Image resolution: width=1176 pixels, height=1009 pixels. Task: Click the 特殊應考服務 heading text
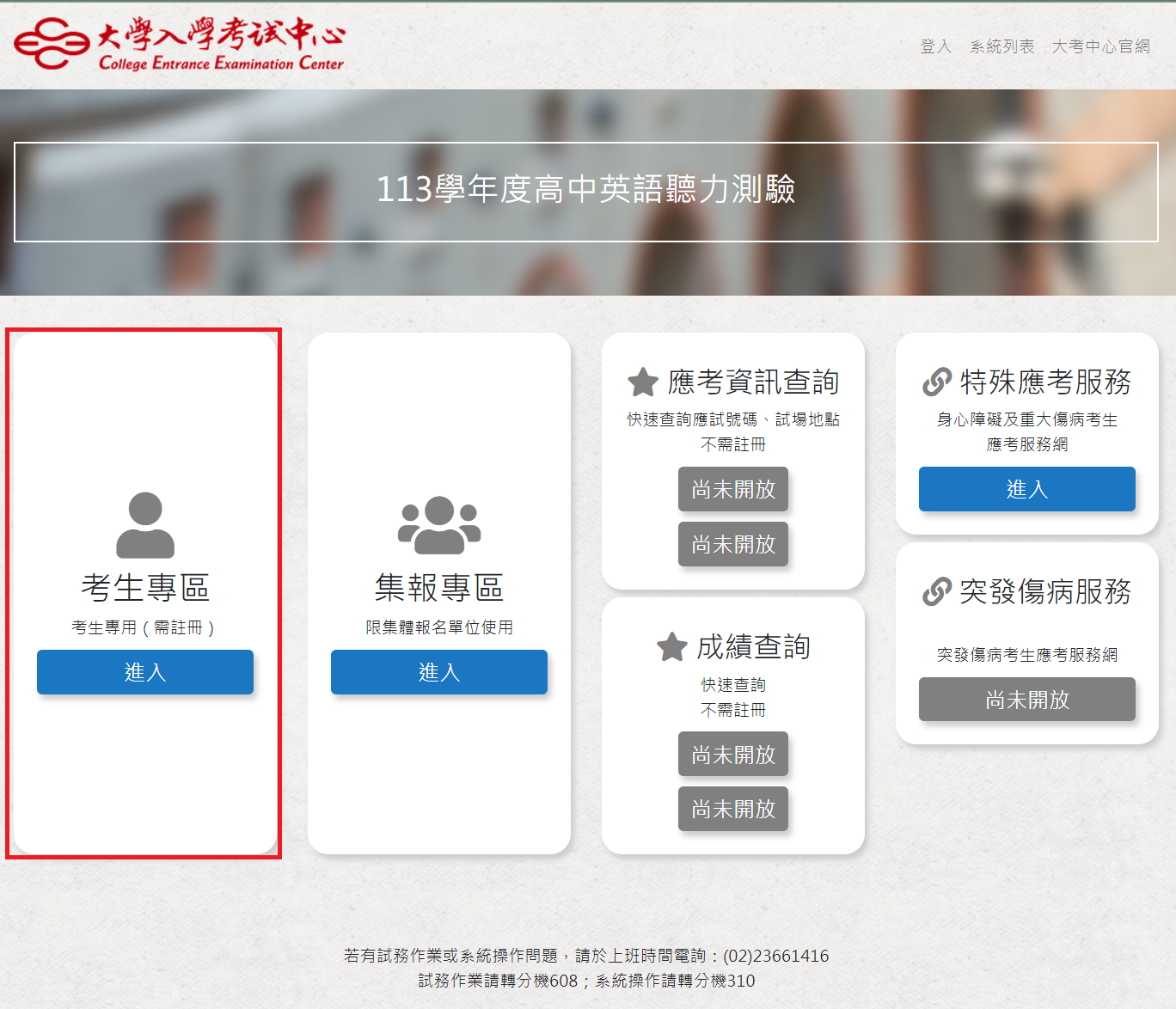click(1045, 382)
